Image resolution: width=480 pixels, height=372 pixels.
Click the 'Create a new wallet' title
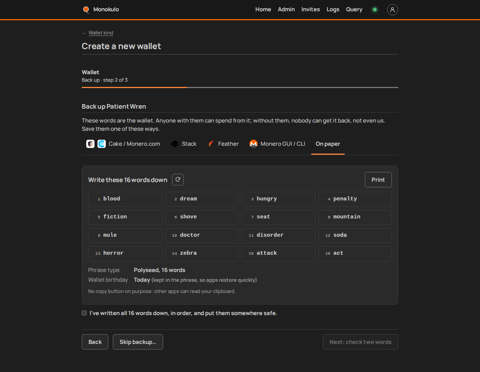pyautogui.click(x=121, y=46)
